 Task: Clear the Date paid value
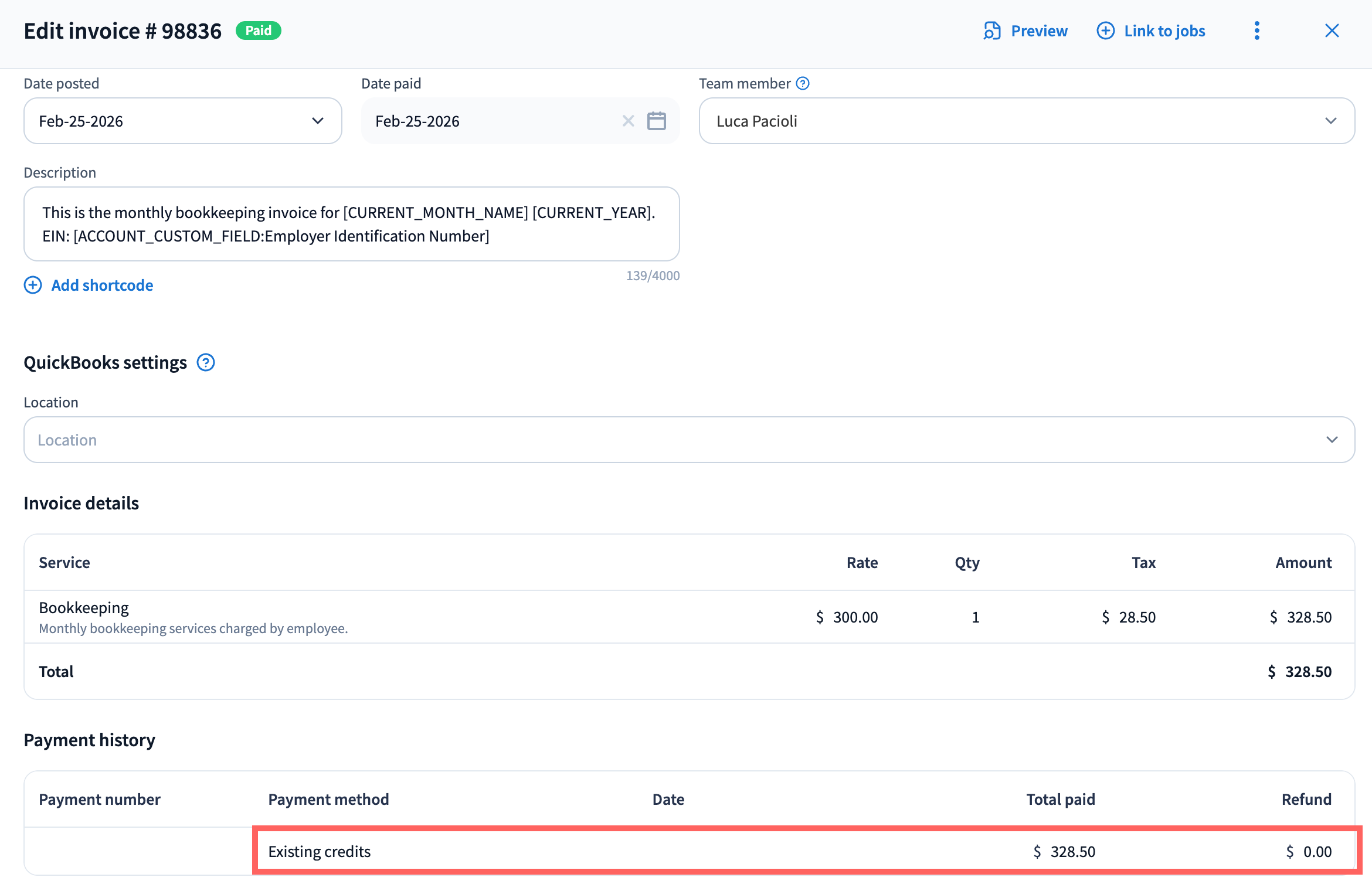tap(628, 121)
